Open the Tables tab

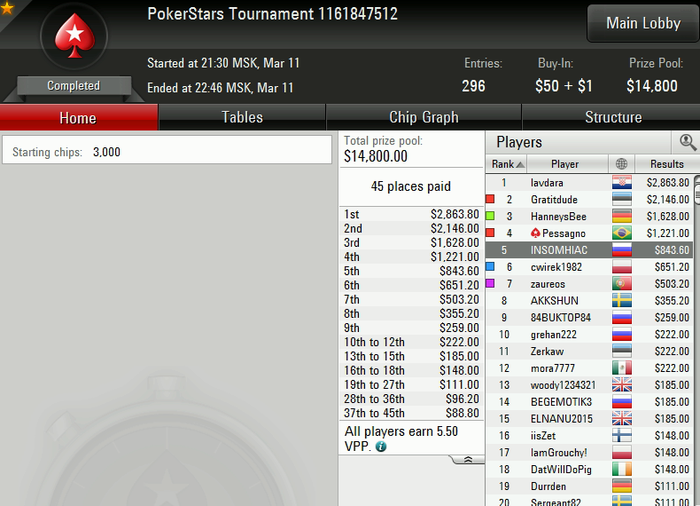[x=242, y=117]
